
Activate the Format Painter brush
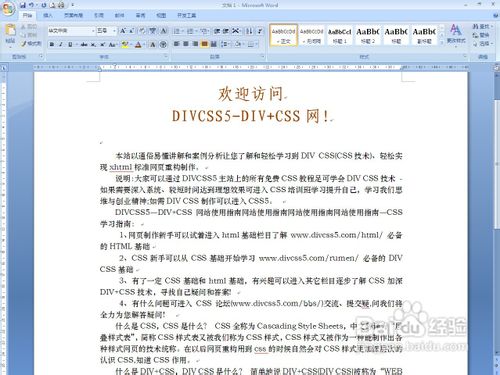[30, 43]
